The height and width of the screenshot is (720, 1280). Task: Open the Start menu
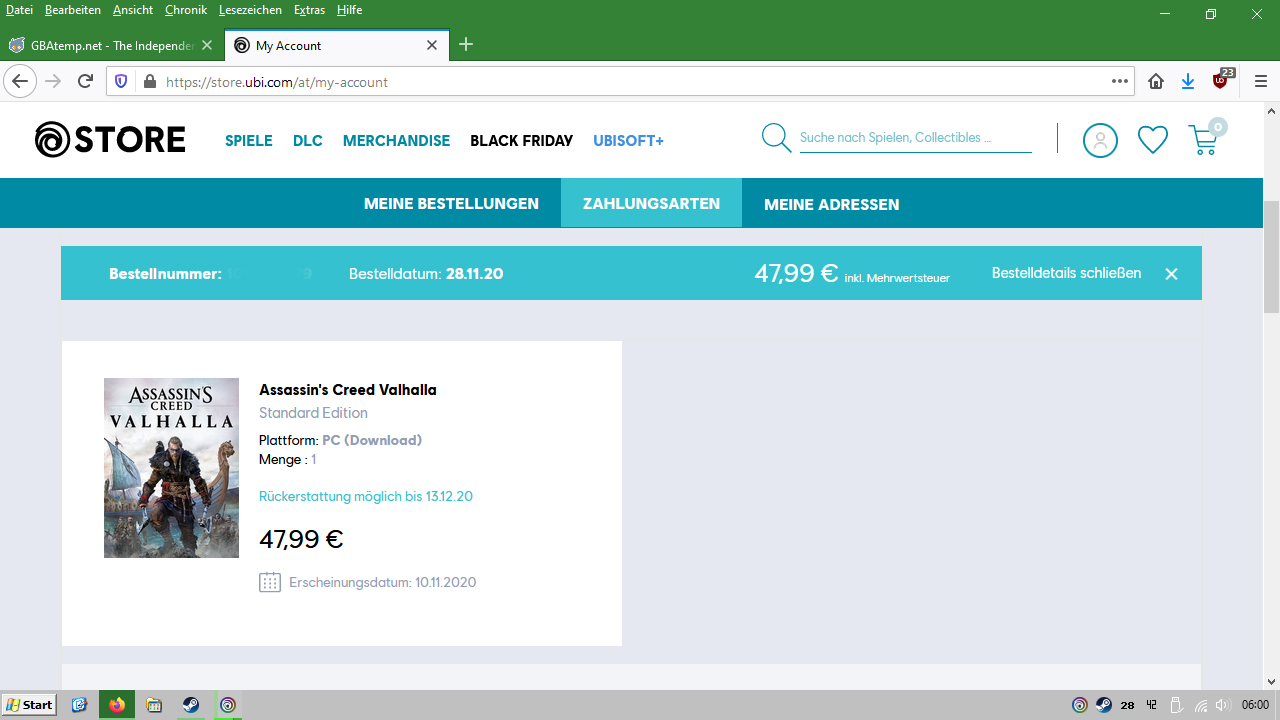click(x=29, y=705)
